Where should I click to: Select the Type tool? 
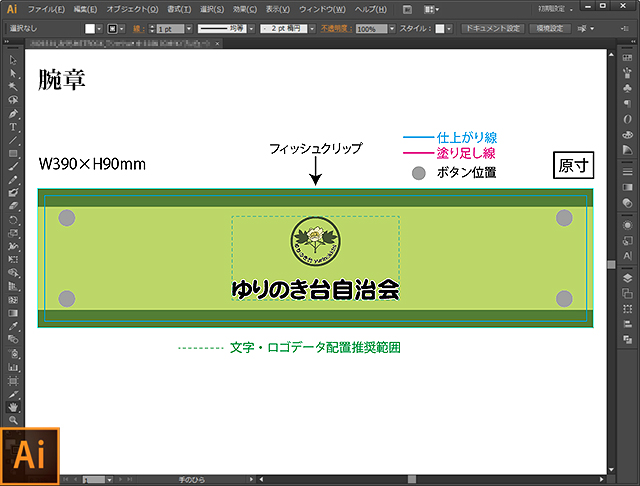click(13, 126)
